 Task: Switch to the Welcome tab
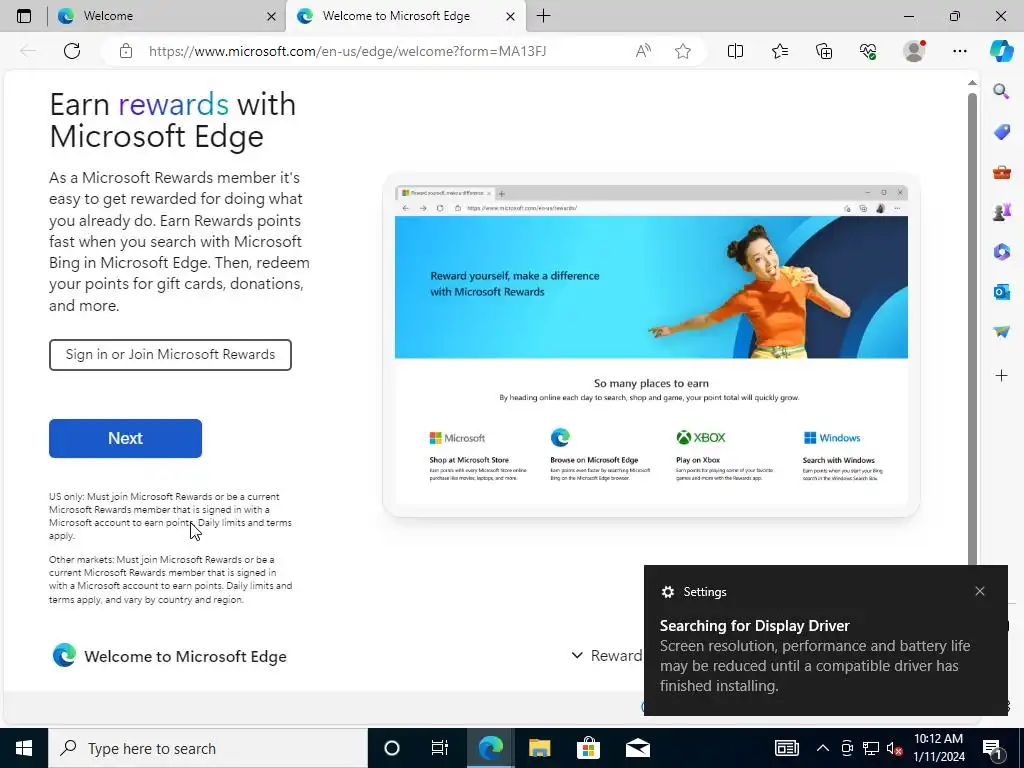(167, 16)
